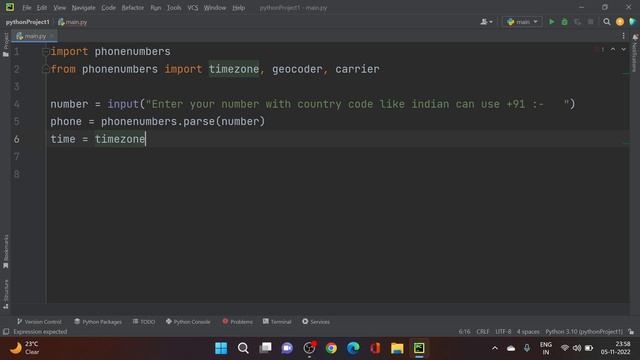Open the editor tabs kebab menu
Screen dimensions: 640x360
[623, 36]
